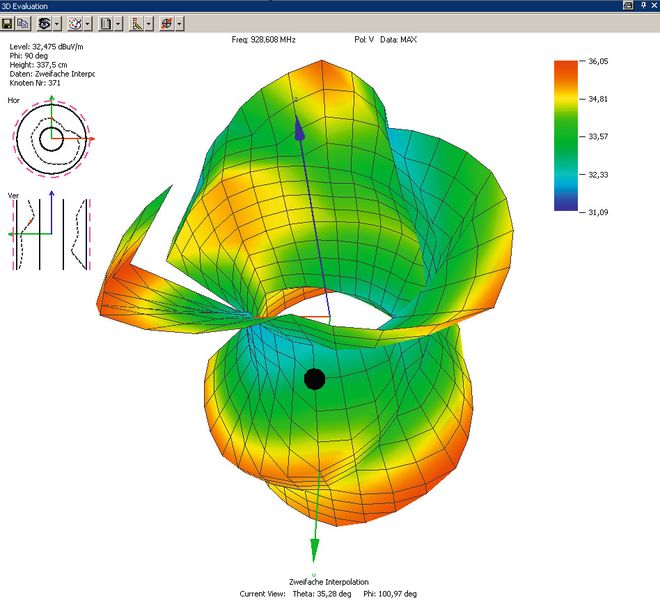Click the 34,81 legend value

(598, 99)
